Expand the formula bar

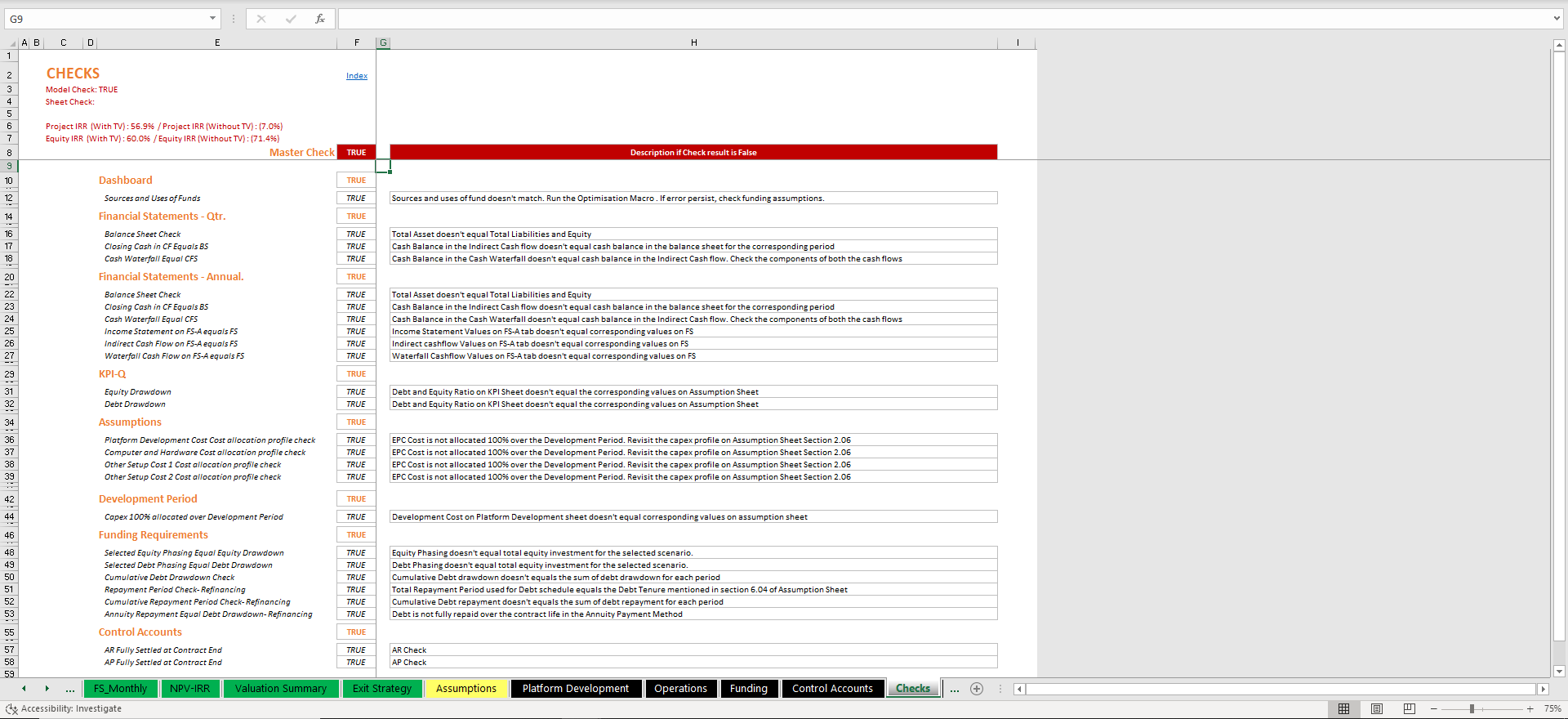[x=1557, y=19]
